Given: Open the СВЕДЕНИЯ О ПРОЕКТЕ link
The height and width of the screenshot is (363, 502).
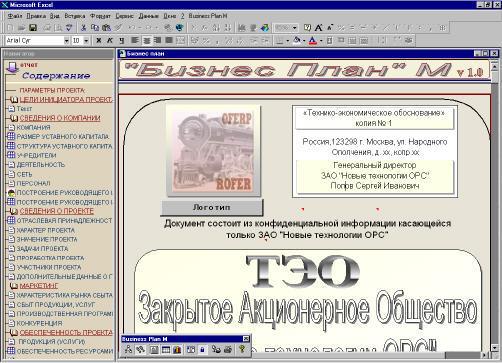Looking at the screenshot, I should (57, 211).
